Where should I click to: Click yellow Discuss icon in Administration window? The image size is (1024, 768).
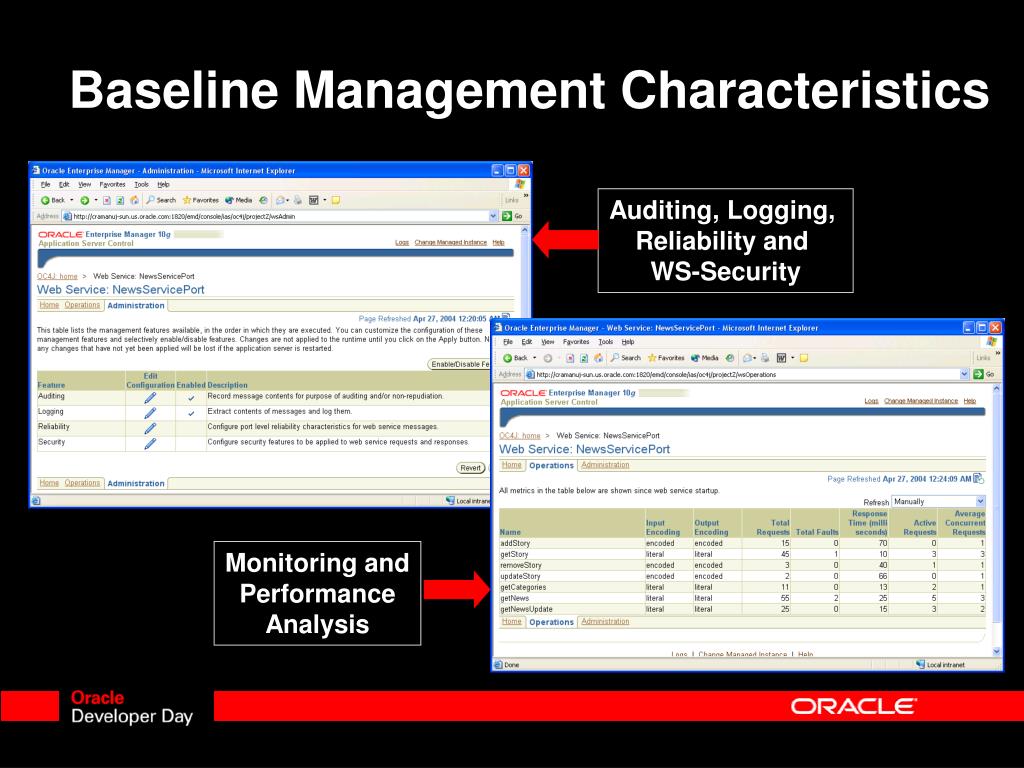click(x=336, y=200)
